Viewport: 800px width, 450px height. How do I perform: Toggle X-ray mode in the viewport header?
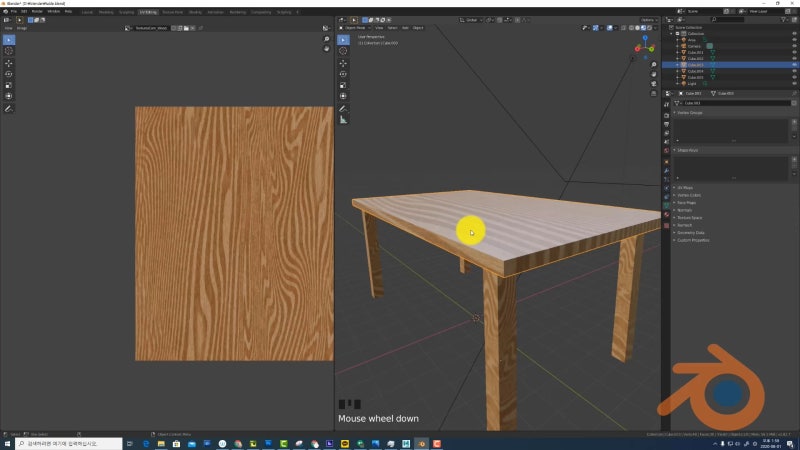tap(623, 28)
